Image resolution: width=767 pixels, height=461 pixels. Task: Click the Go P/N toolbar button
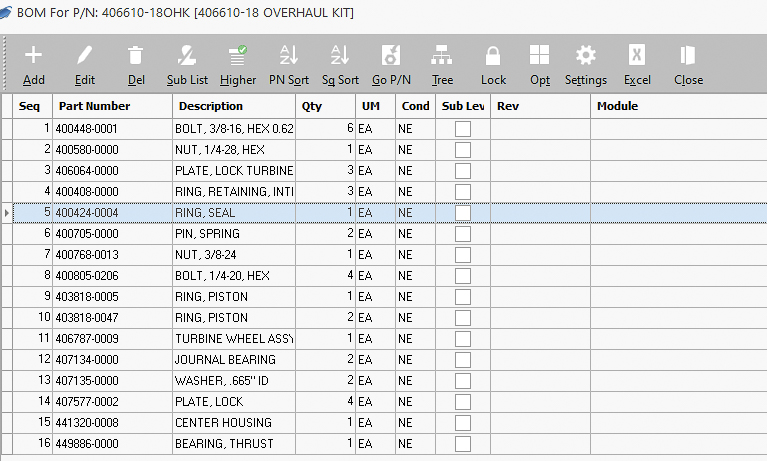point(391,56)
